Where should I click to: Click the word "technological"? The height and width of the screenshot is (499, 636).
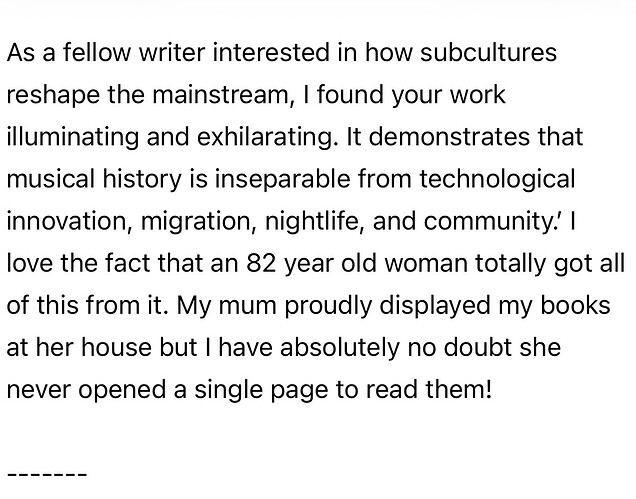click(497, 179)
